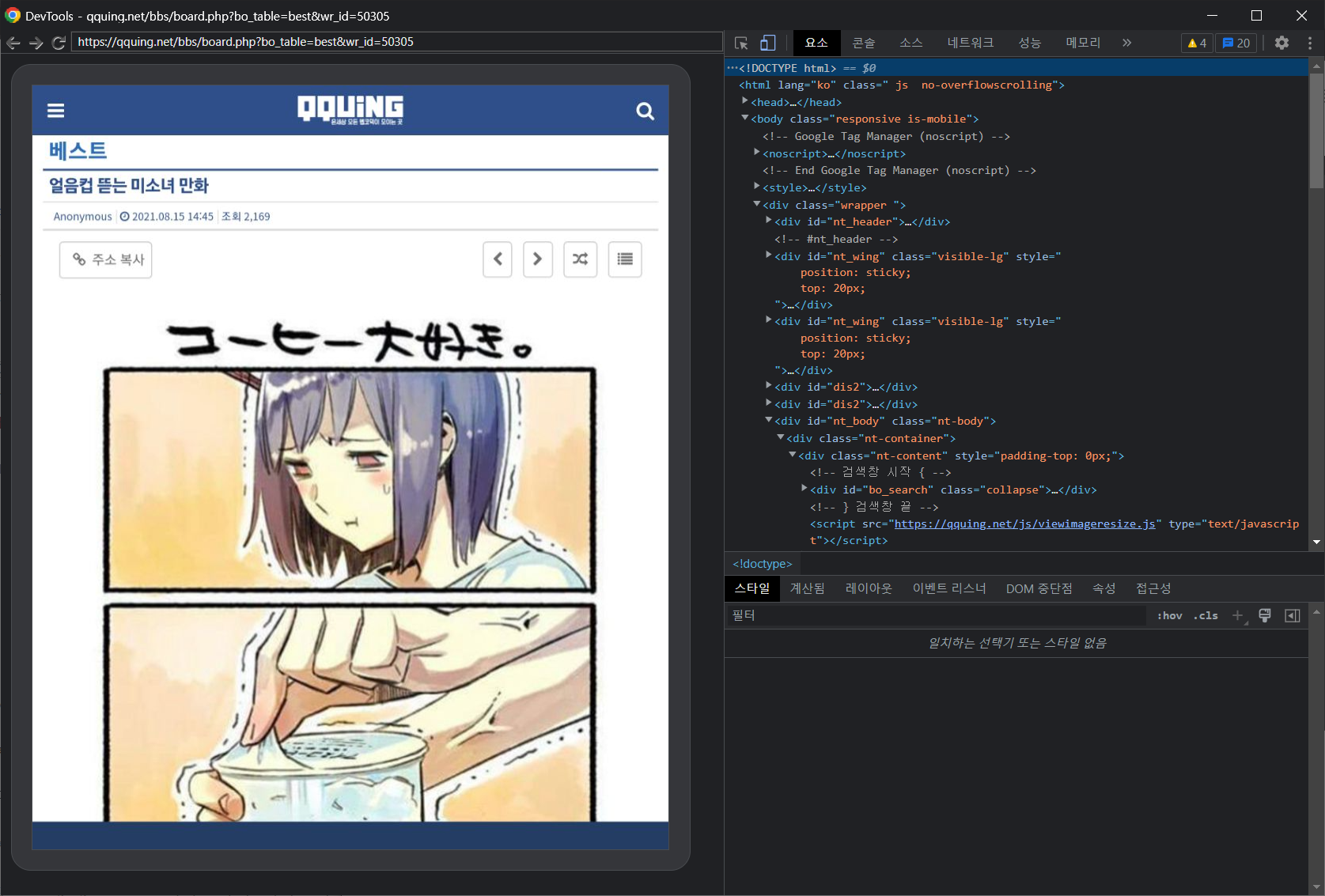Switch to the 메모리 tab
Image resolution: width=1325 pixels, height=896 pixels.
[1083, 43]
